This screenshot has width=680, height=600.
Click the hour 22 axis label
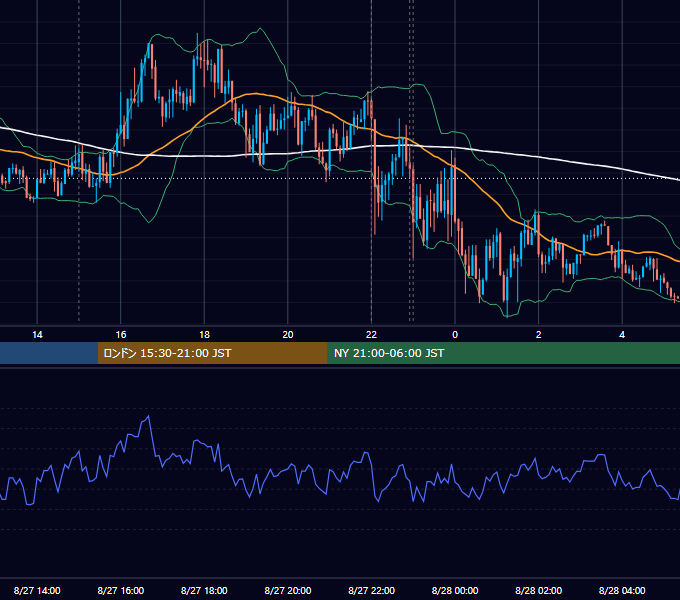tap(371, 335)
